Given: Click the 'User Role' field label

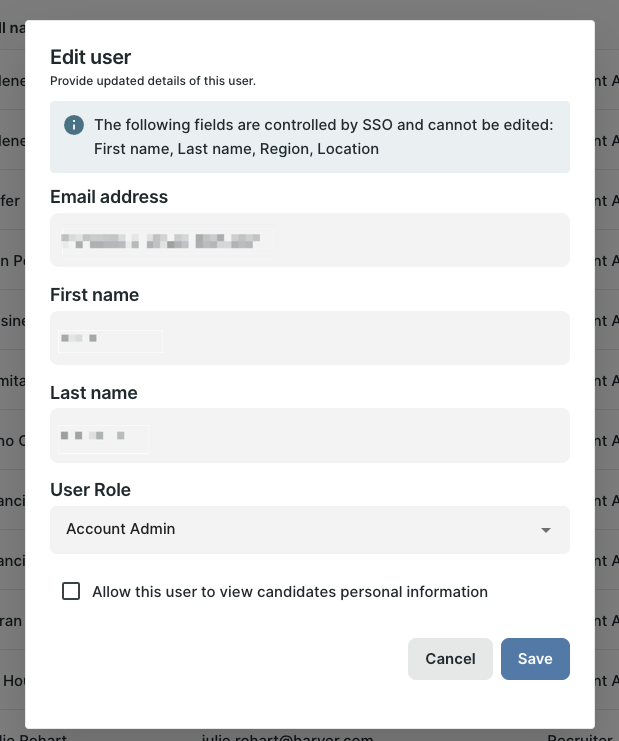Looking at the screenshot, I should (91, 490).
